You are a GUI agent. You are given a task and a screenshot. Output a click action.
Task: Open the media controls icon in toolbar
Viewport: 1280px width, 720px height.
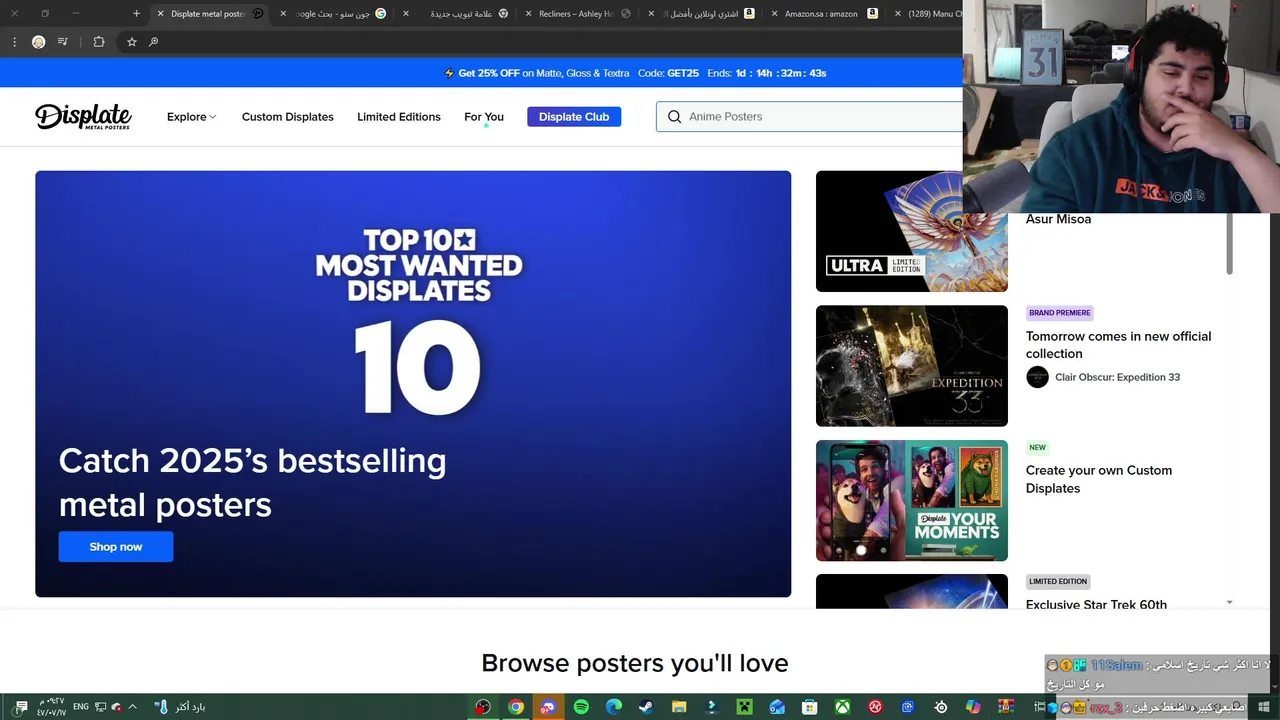pyautogui.click(x=63, y=42)
